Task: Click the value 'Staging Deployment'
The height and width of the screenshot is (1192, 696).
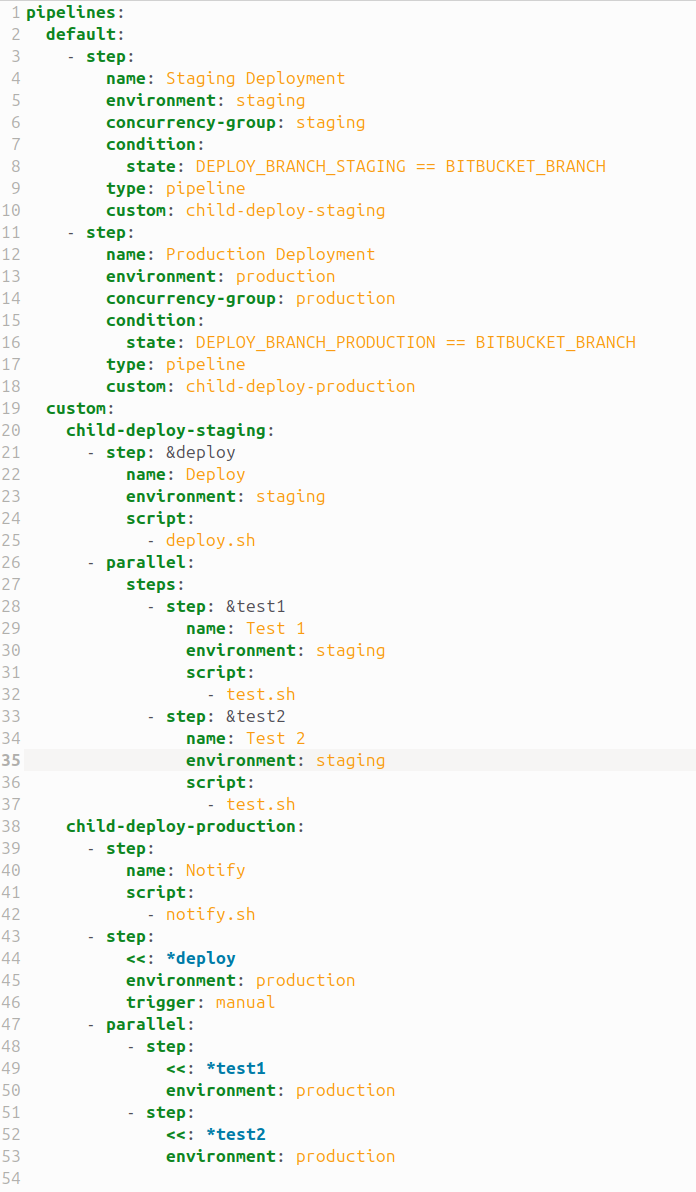Action: click(x=255, y=78)
